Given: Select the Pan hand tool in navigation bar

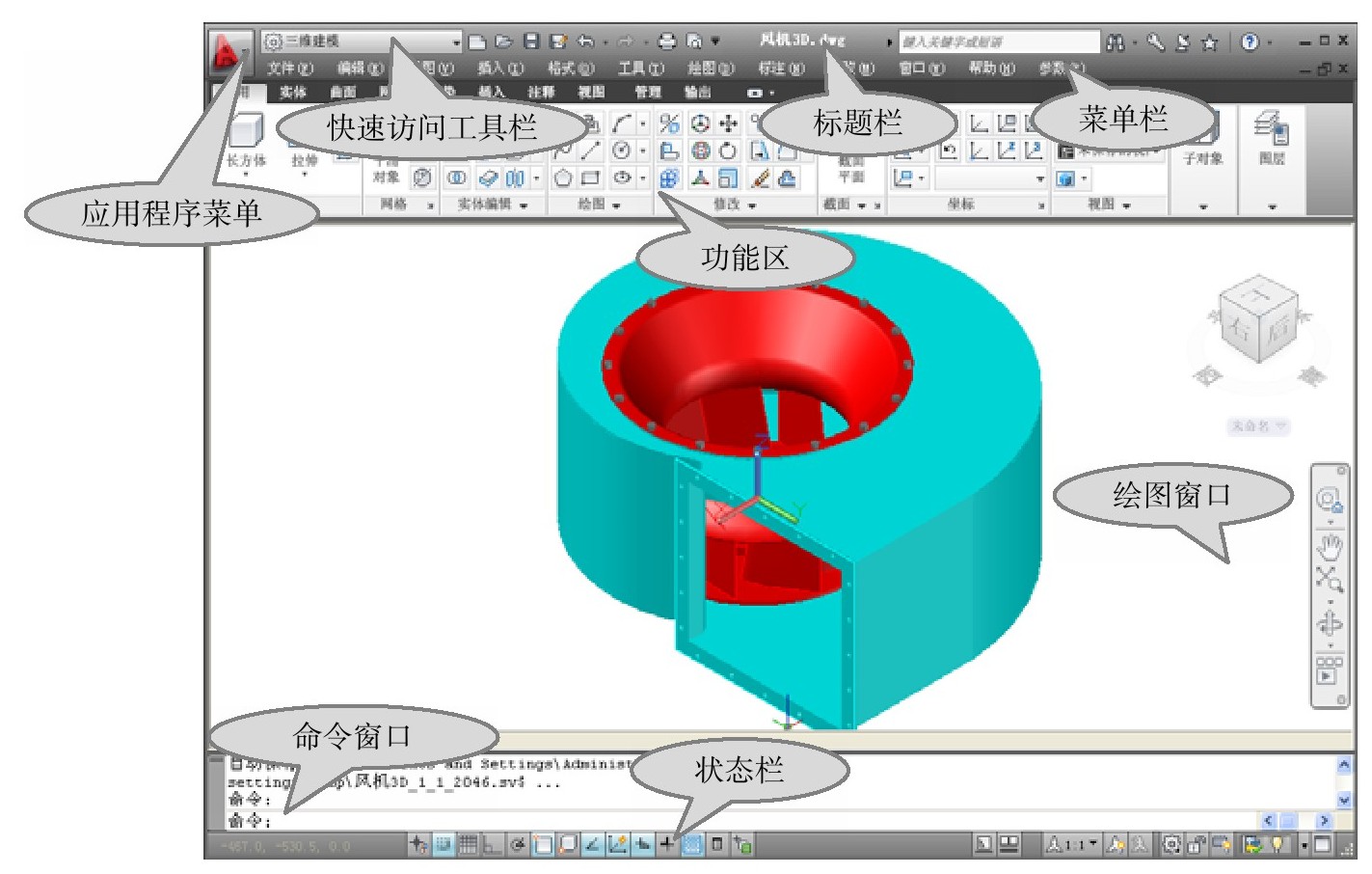Looking at the screenshot, I should pyautogui.click(x=1330, y=547).
